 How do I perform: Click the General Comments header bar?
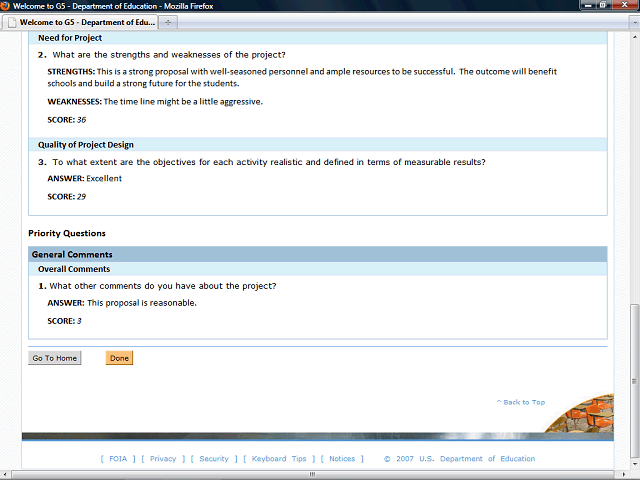(318, 254)
